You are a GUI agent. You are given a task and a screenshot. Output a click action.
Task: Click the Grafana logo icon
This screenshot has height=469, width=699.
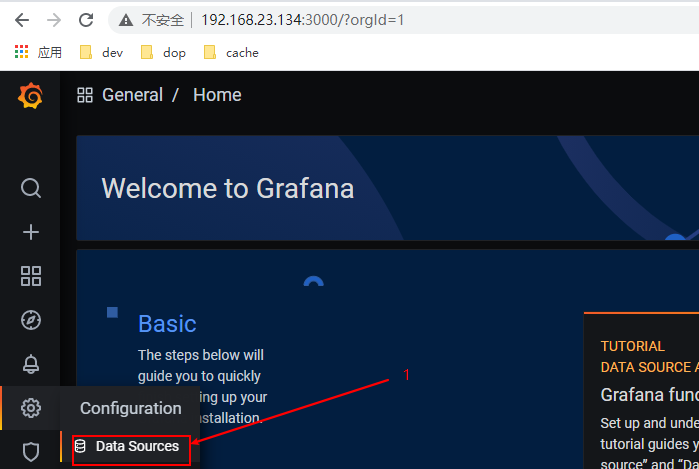coord(30,95)
